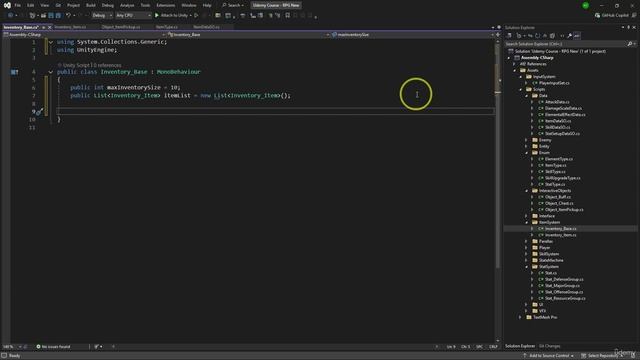Screen dimensions: 640x360
Task: Click the Solution Explorer Preview Selected Items icon
Action: (577, 36)
